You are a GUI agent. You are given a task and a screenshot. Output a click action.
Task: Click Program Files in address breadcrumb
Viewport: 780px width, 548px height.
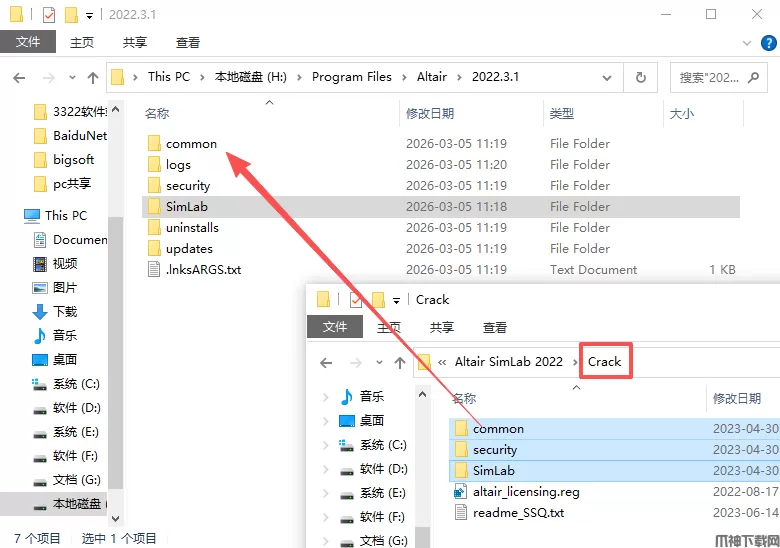pos(352,77)
